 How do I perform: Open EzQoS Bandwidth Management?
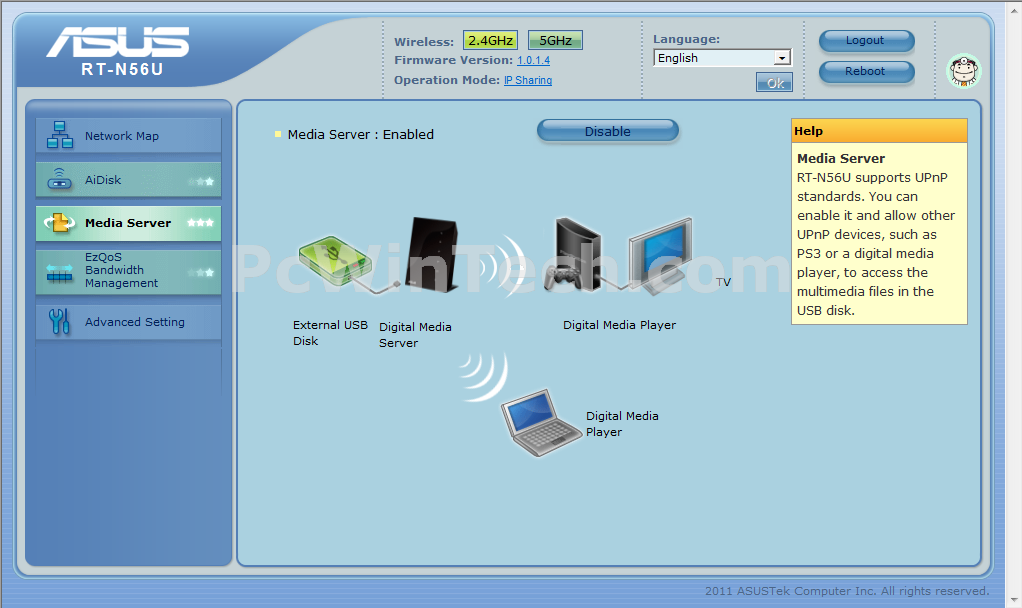click(128, 271)
